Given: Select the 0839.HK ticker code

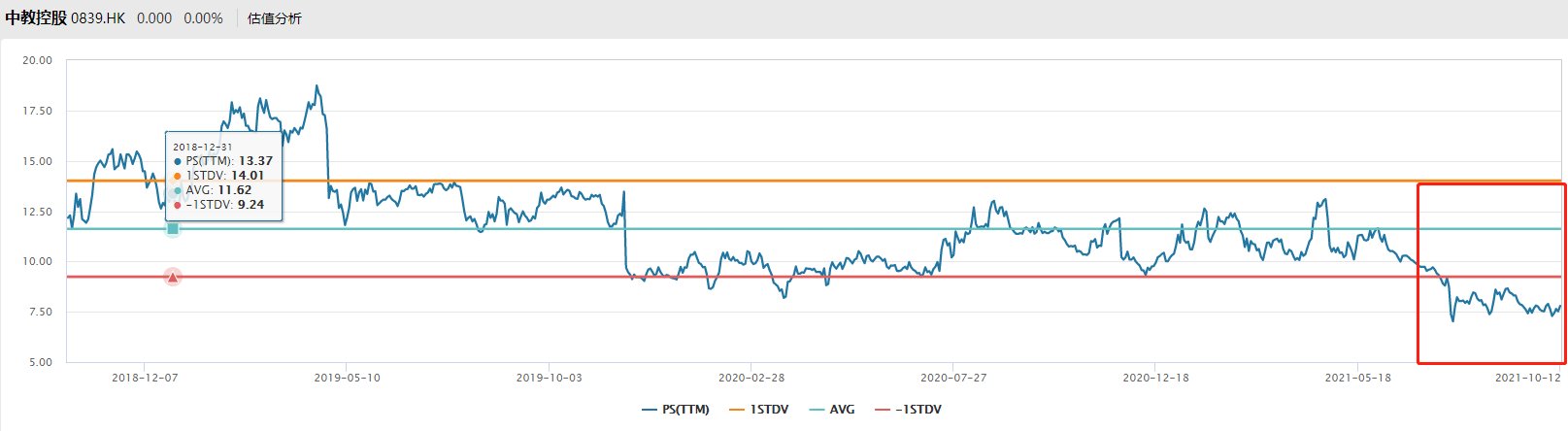Looking at the screenshot, I should point(98,18).
